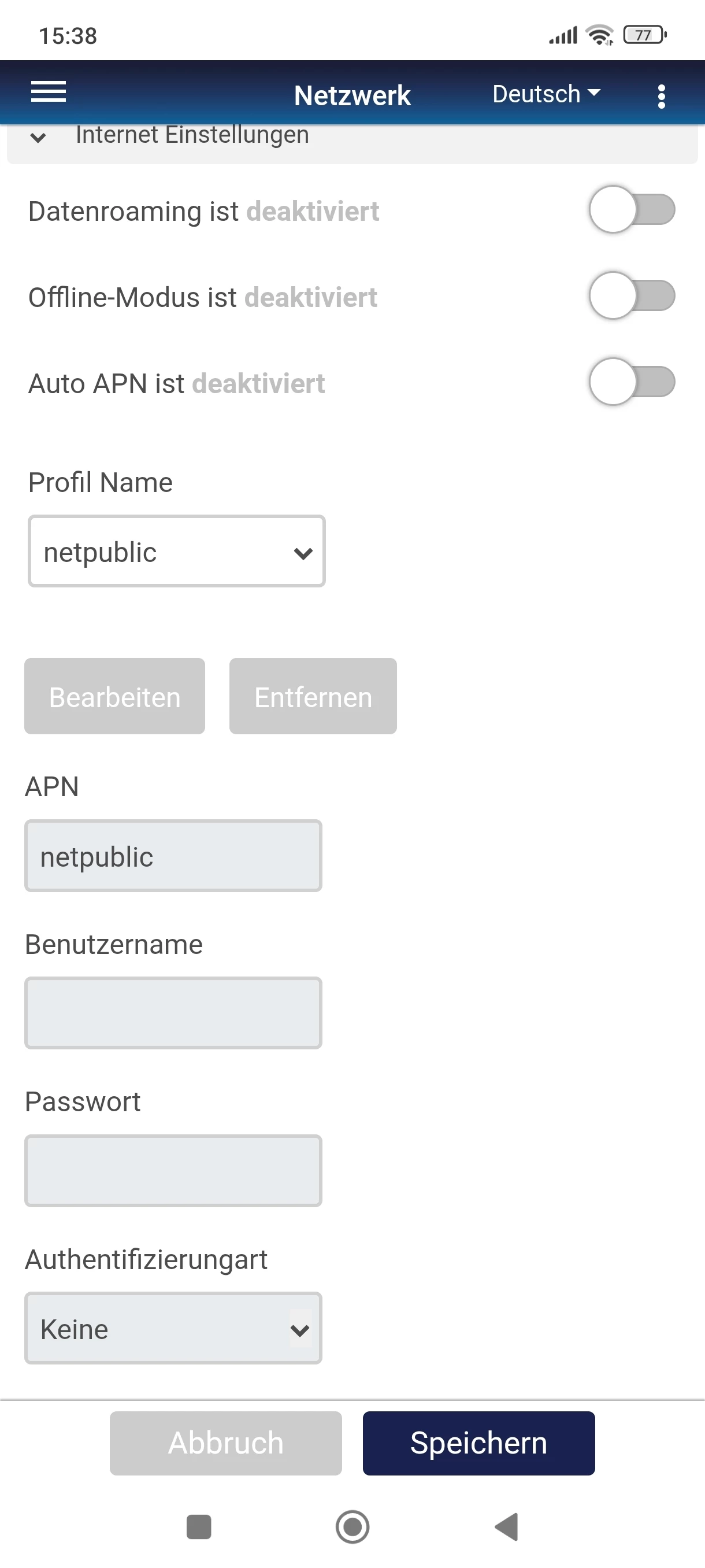Open the Authentifizierungart dropdown
The height and width of the screenshot is (1568, 705).
click(x=173, y=1327)
